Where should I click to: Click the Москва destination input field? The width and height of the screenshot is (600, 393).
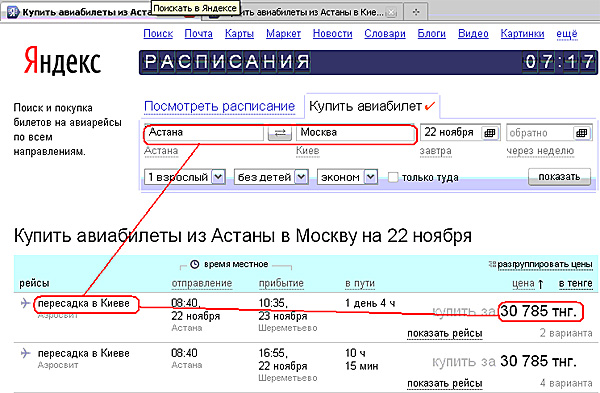point(355,133)
